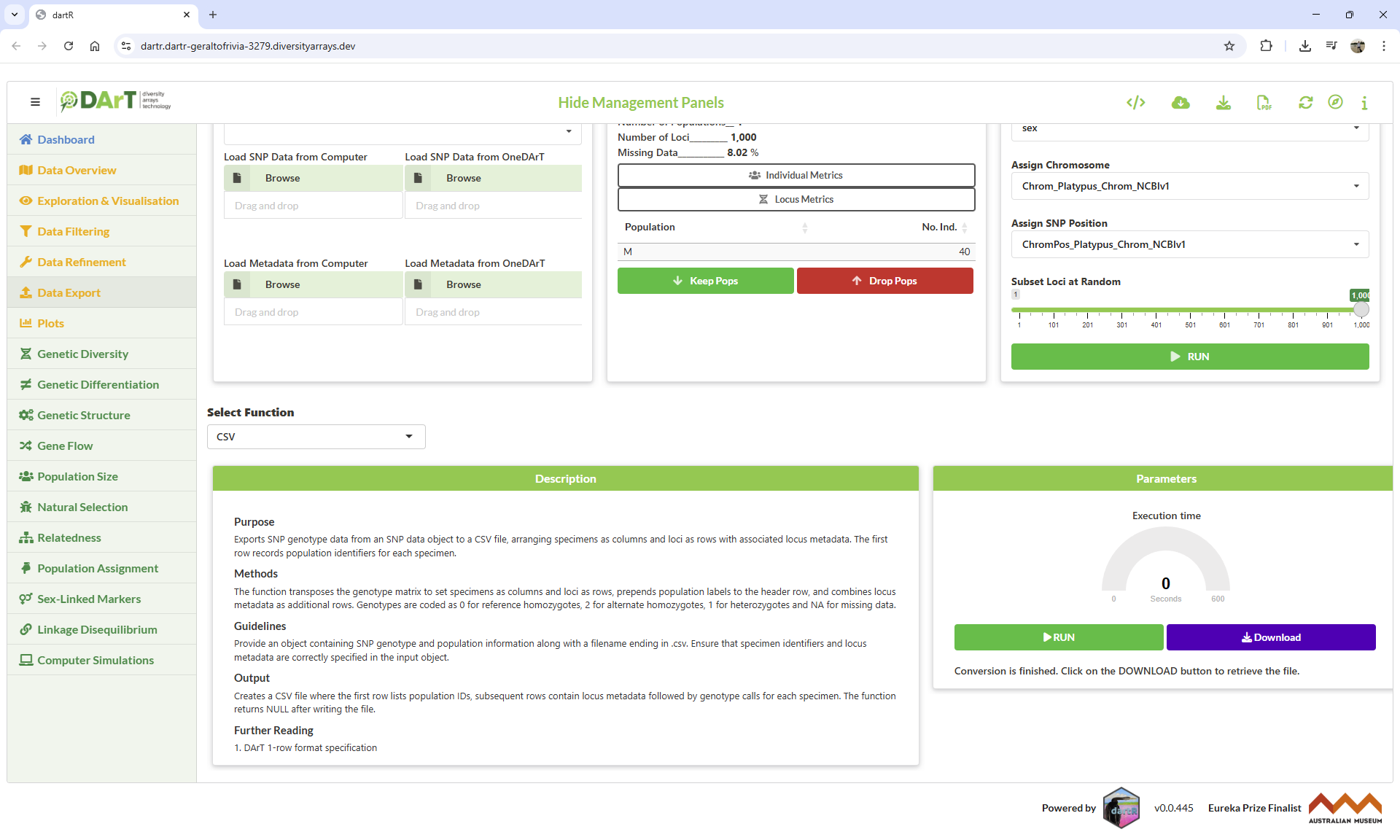Open Genetic Diversity in the sidebar
The width and height of the screenshot is (1400, 840).
[82, 354]
